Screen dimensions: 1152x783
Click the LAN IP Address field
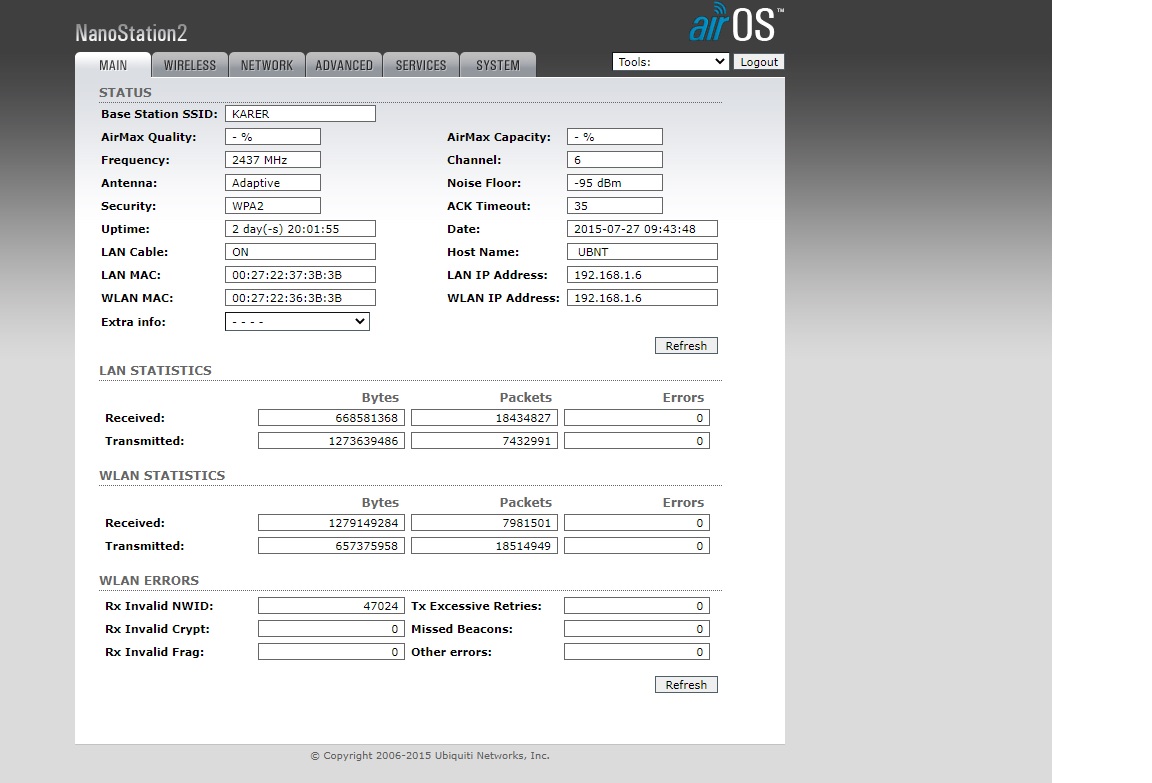642,275
